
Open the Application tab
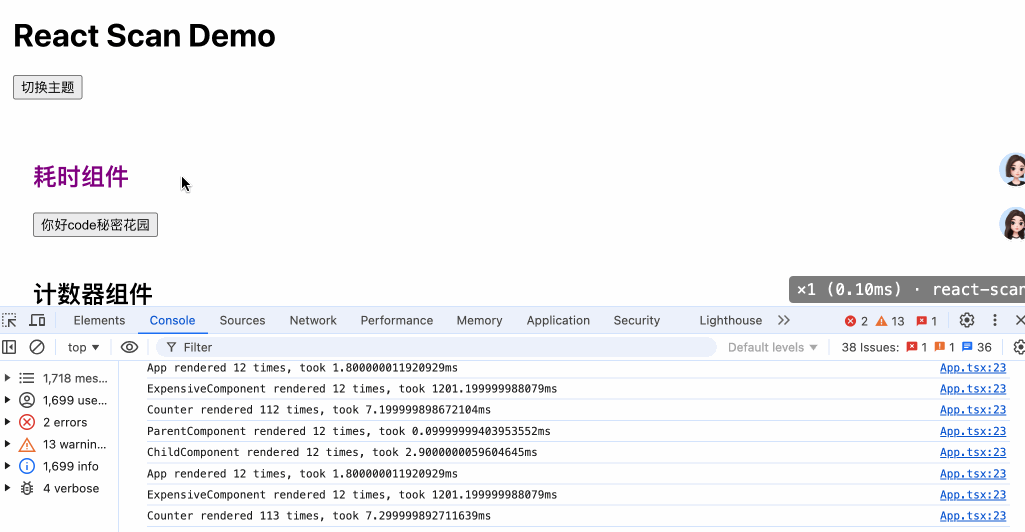pyautogui.click(x=558, y=320)
